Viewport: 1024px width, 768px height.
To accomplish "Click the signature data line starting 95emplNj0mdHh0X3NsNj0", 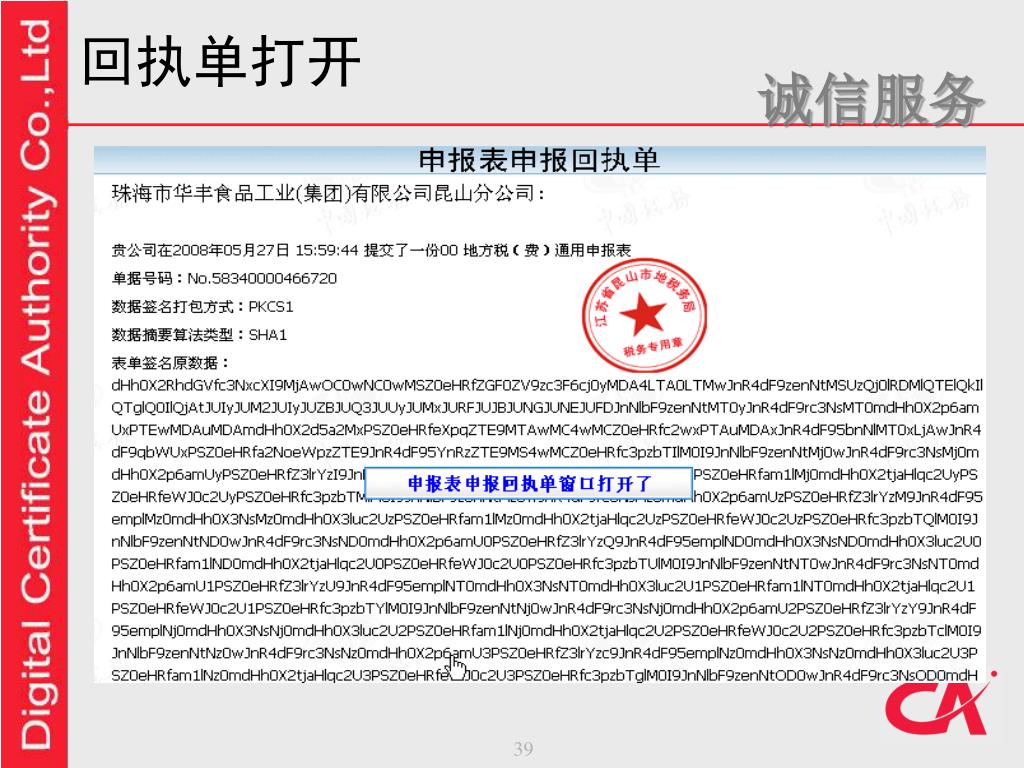I will point(546,631).
